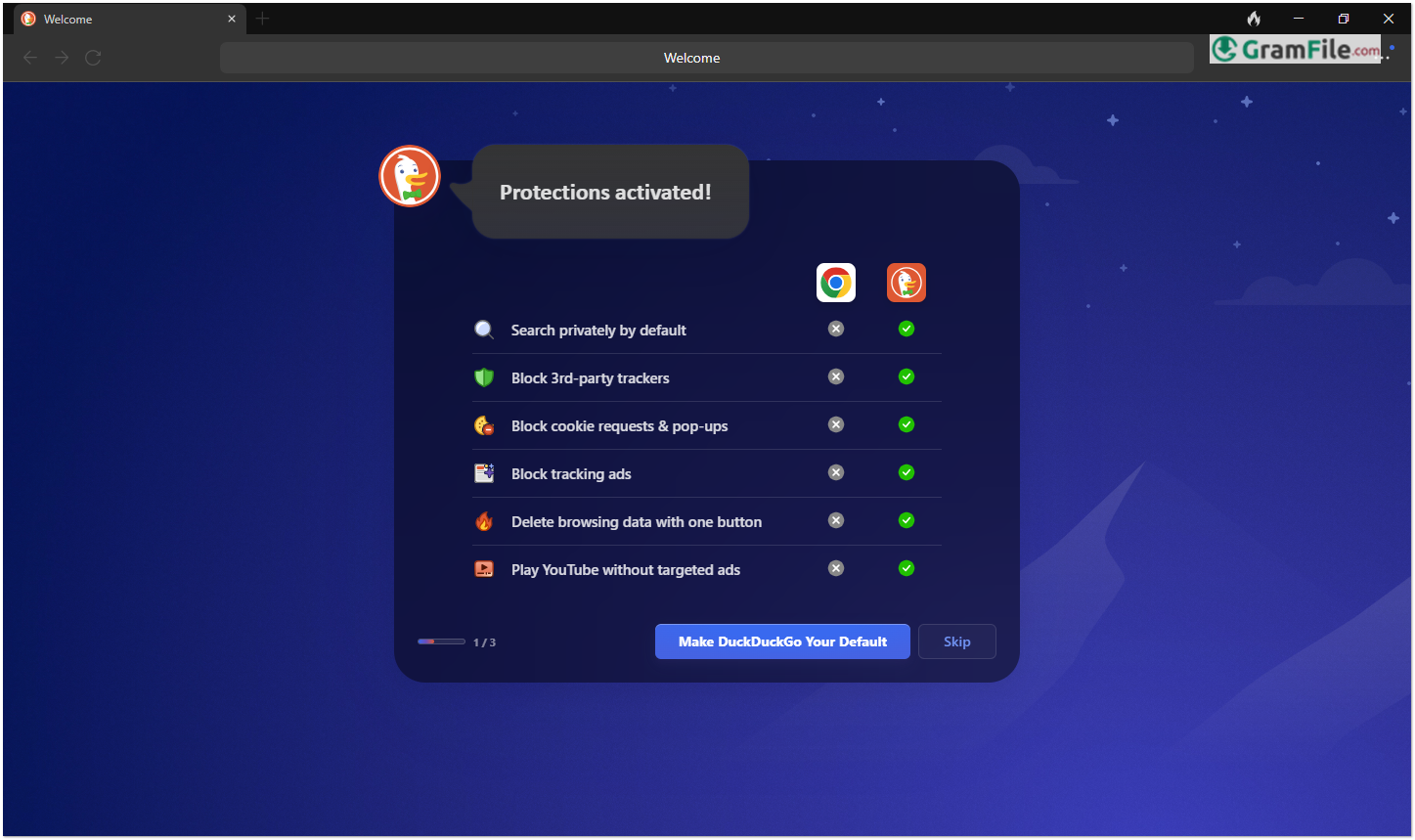
Task: Minimize the browser window
Action: click(1299, 19)
